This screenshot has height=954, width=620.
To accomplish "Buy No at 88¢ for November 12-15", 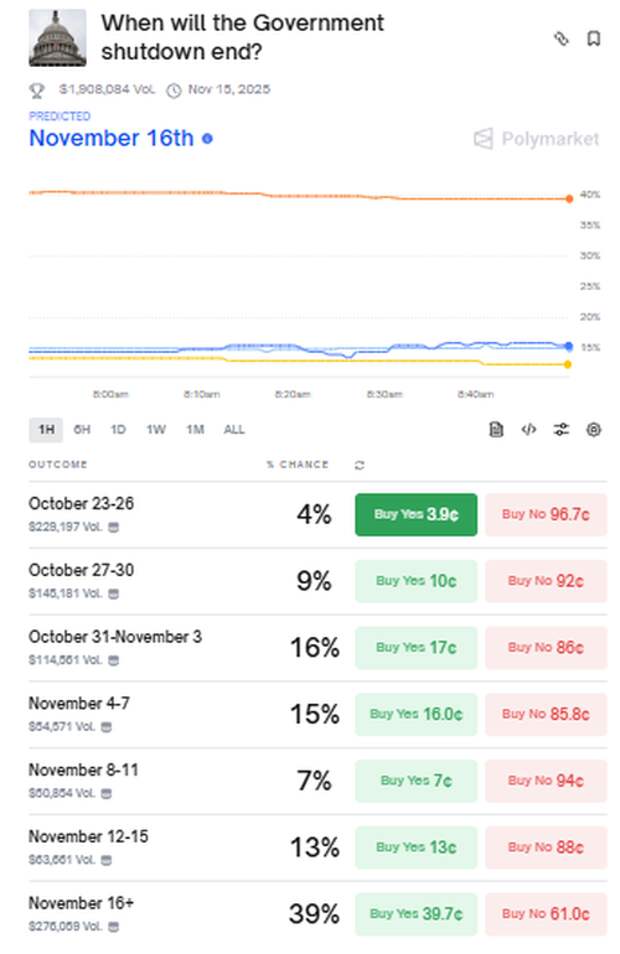I will click(x=546, y=848).
